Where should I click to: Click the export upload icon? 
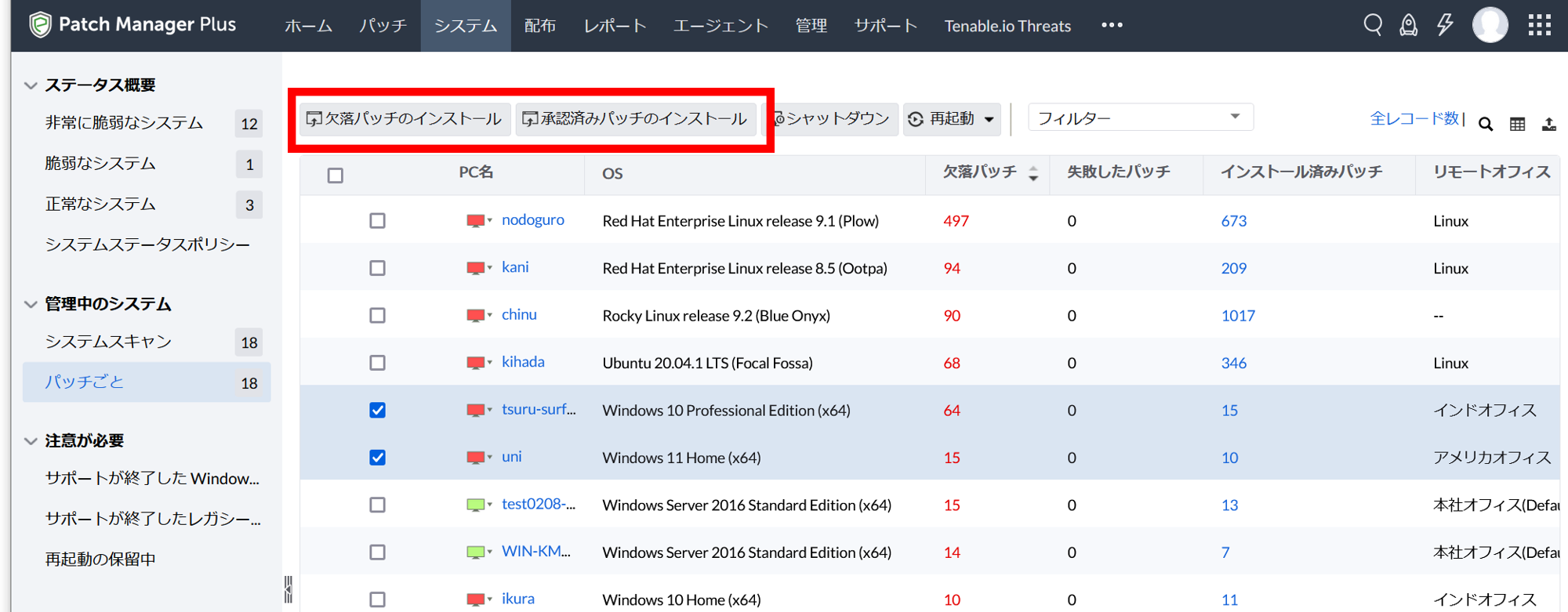click(1549, 124)
